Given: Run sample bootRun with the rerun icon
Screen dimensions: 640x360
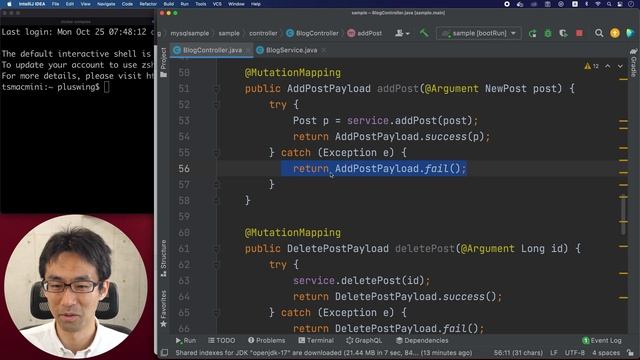Looking at the screenshot, I should [533, 33].
